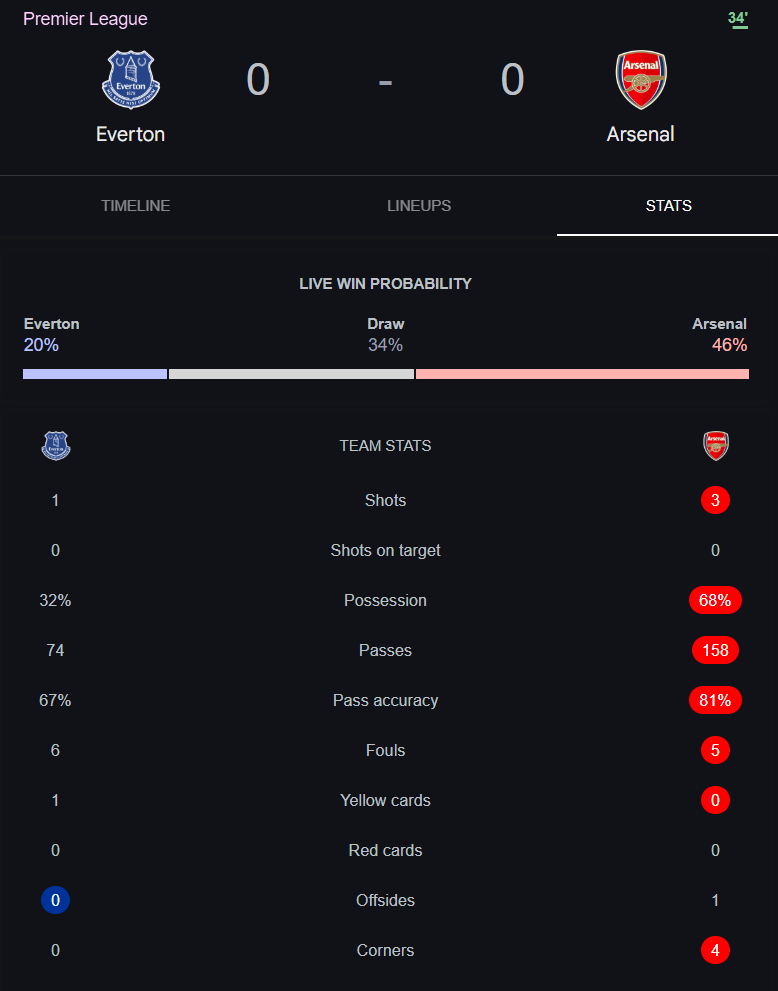The image size is (778, 991).
Task: Click Arsenal's red Corners badge showing 4
Action: 715,949
